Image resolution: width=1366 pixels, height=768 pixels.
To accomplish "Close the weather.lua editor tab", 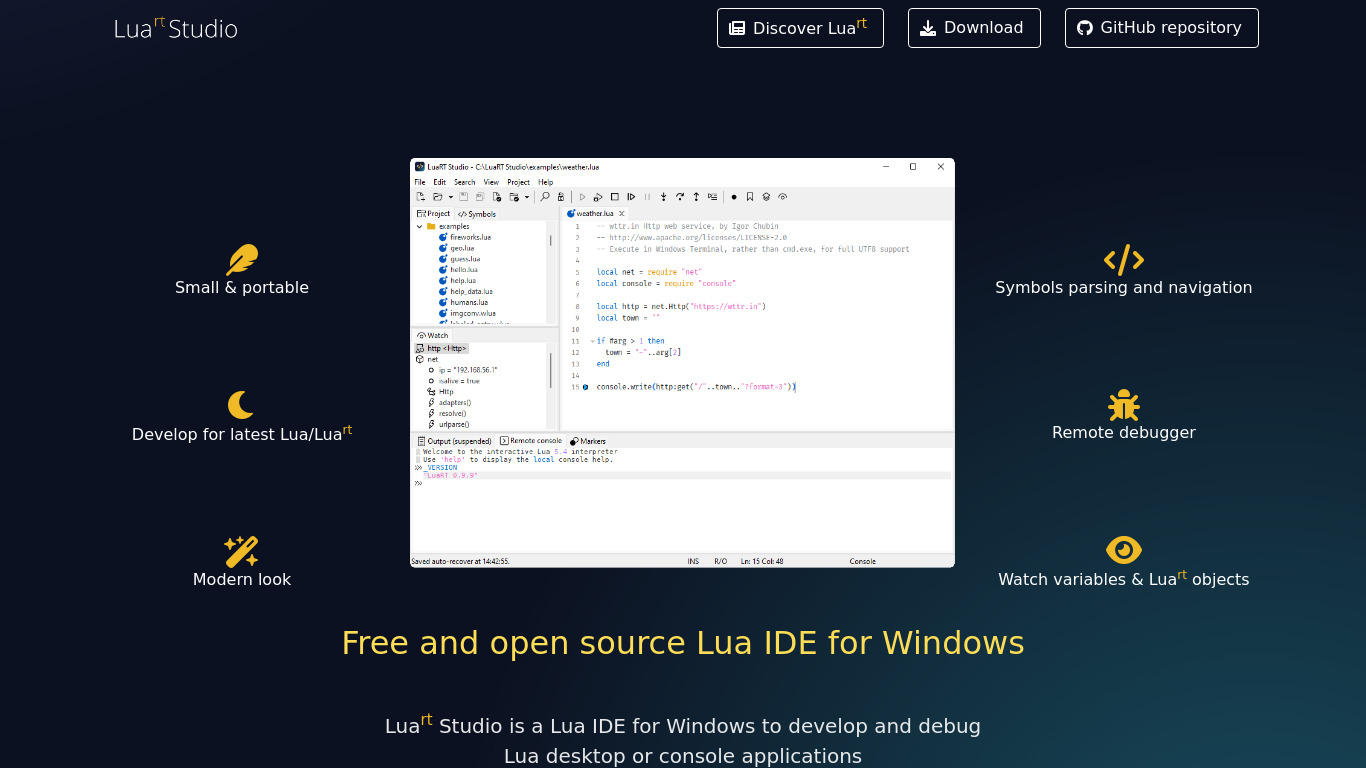I will [622, 214].
